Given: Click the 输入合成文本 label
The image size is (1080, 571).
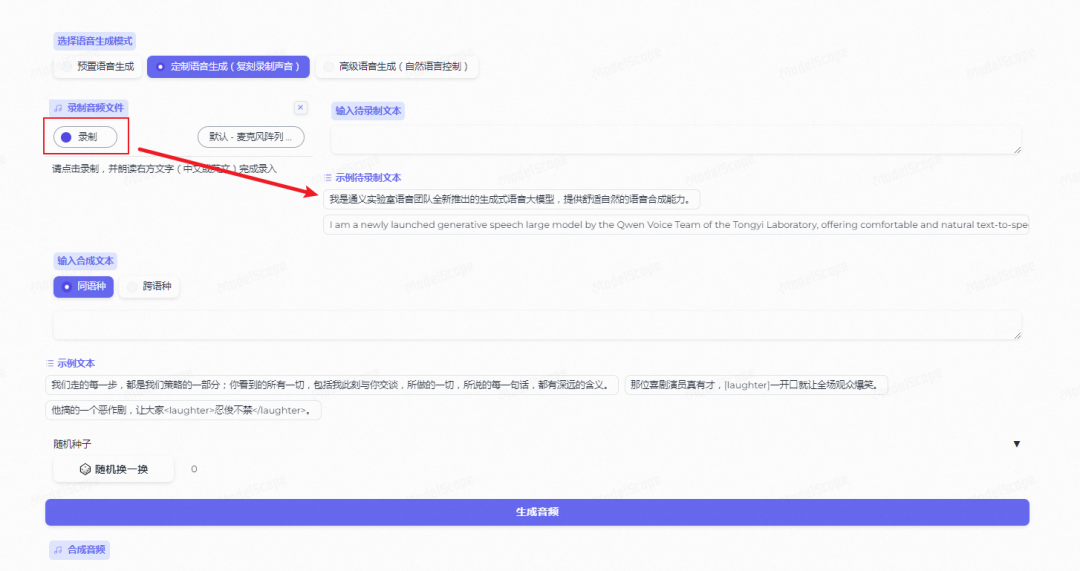Looking at the screenshot, I should click(85, 261).
